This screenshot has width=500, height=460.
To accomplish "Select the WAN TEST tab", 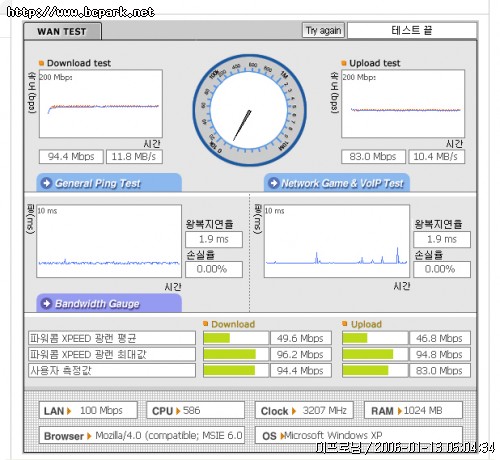I will pos(62,32).
